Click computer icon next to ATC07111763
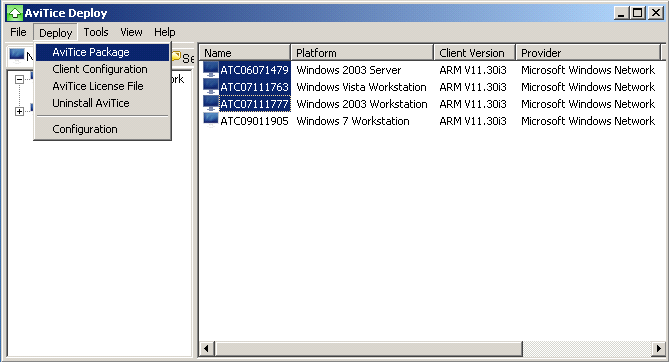This screenshot has width=669, height=362. (x=211, y=87)
